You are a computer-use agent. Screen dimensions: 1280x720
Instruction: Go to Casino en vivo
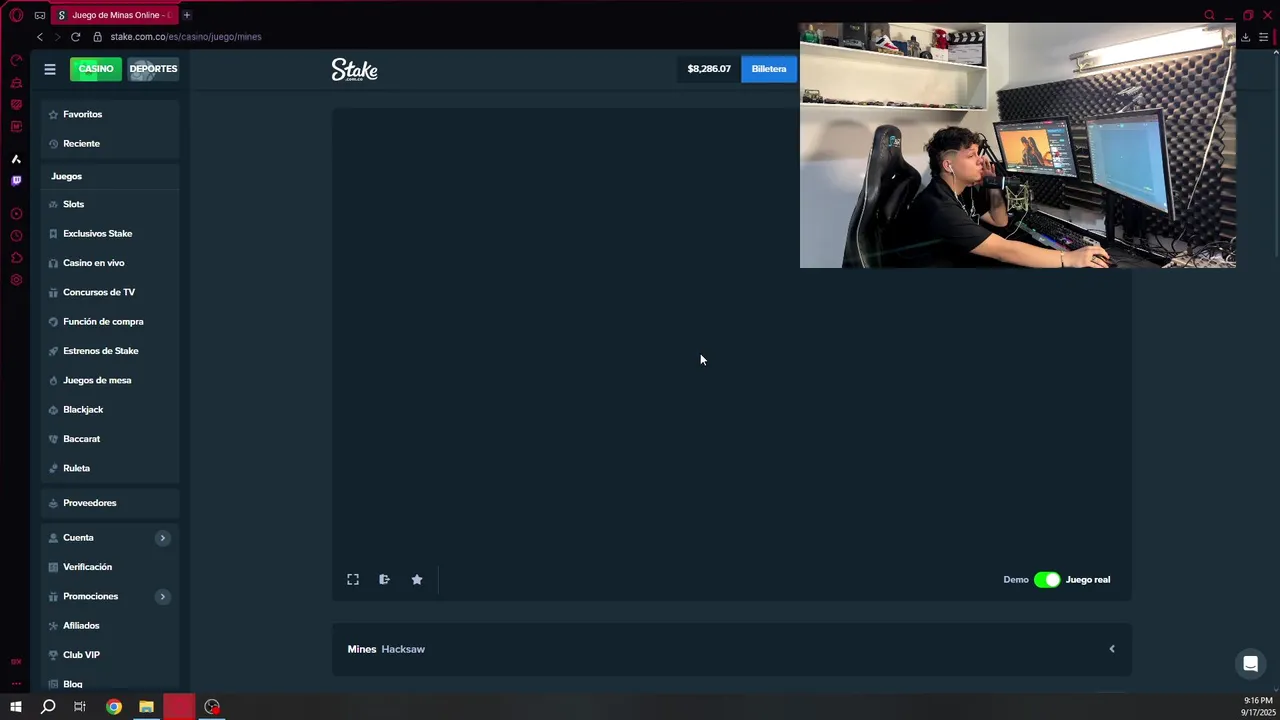point(110,263)
